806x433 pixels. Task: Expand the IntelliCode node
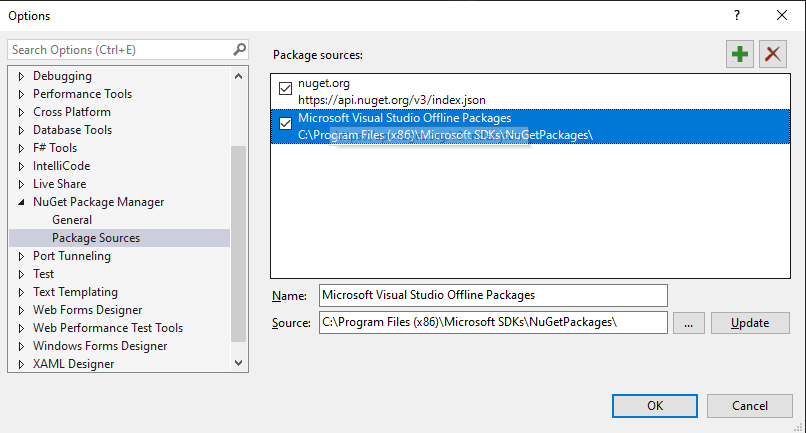(x=21, y=166)
